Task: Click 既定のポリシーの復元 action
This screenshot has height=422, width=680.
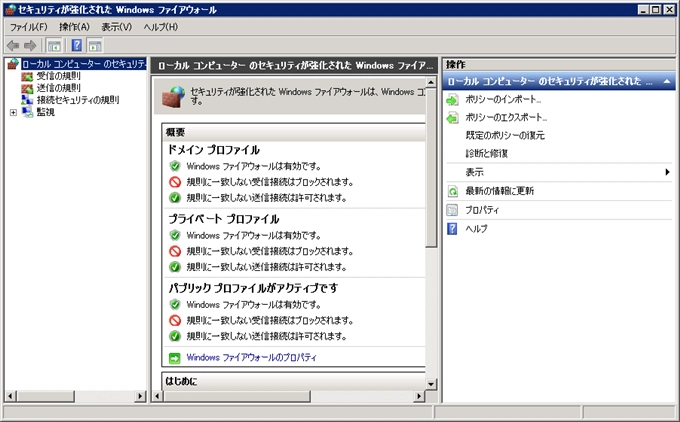Action: (505, 136)
